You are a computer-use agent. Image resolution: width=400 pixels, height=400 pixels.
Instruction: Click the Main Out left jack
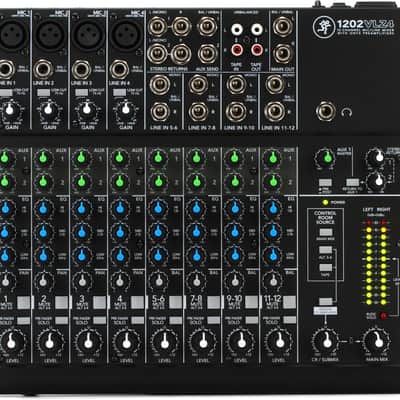click(x=283, y=27)
